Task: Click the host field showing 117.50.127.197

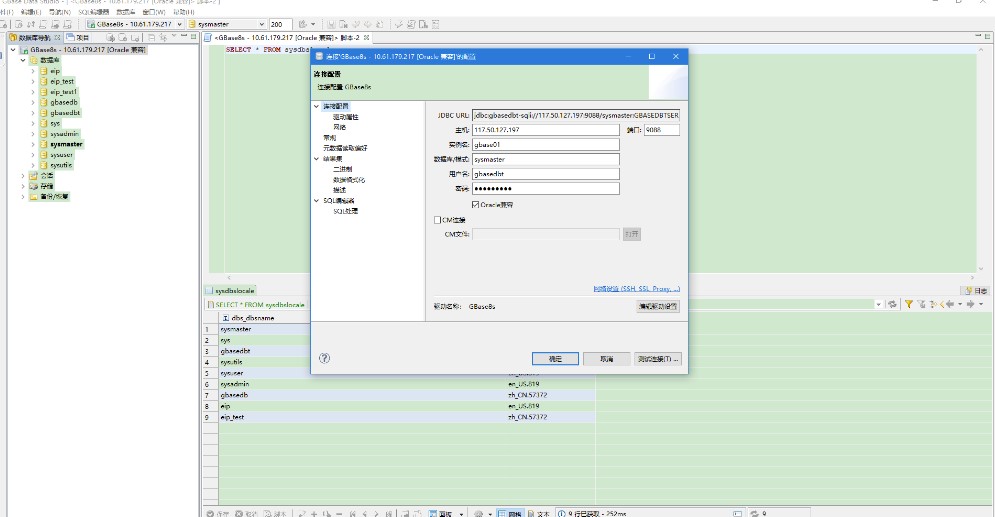Action: [x=546, y=129]
